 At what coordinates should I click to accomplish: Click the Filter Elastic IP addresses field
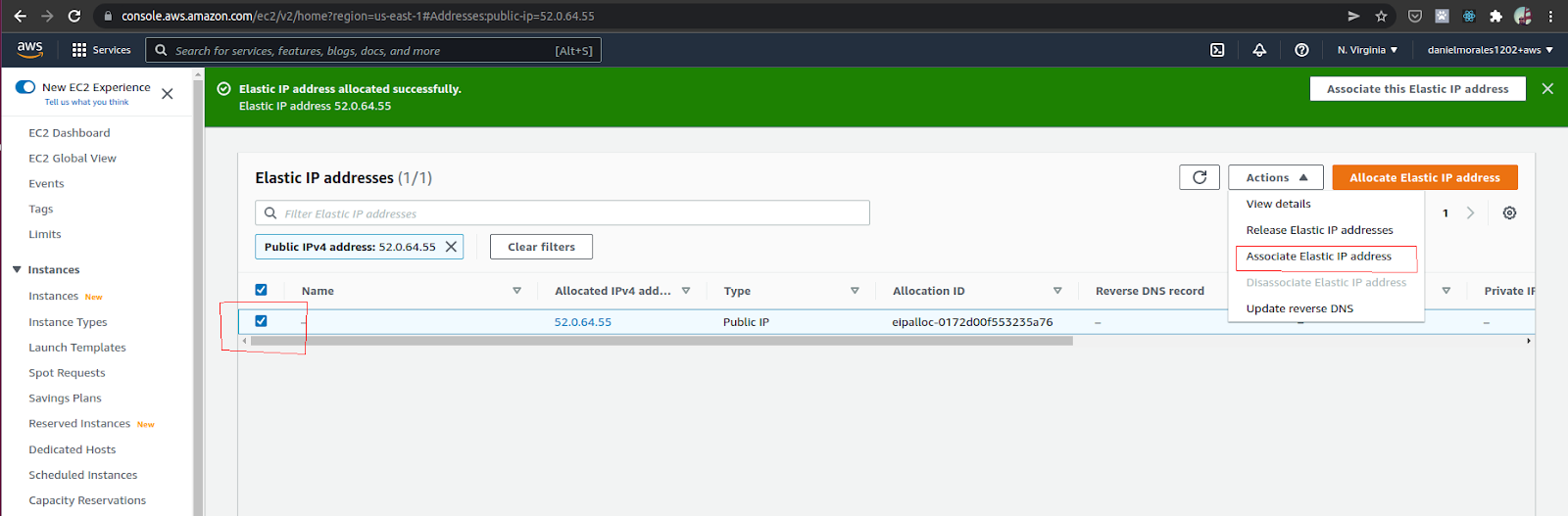(563, 213)
